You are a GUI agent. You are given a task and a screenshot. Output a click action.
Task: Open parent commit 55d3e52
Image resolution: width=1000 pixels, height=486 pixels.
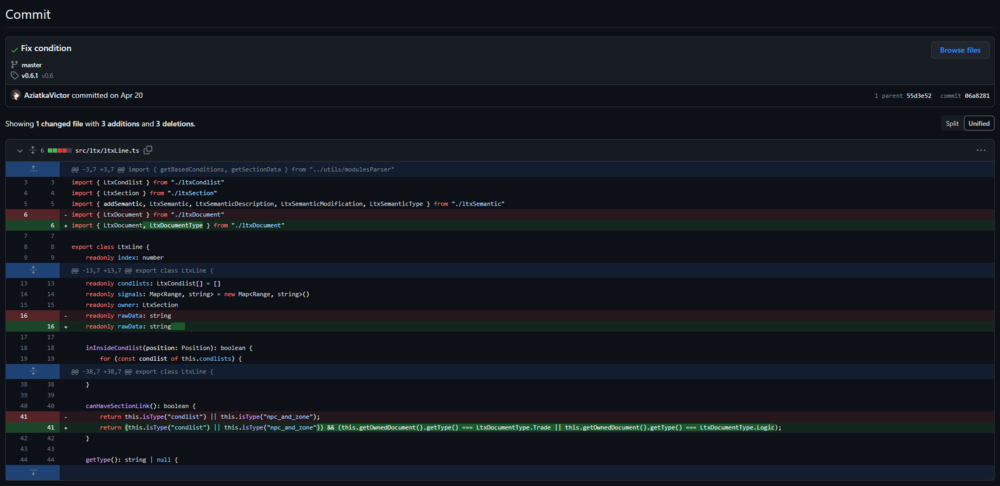pos(918,96)
